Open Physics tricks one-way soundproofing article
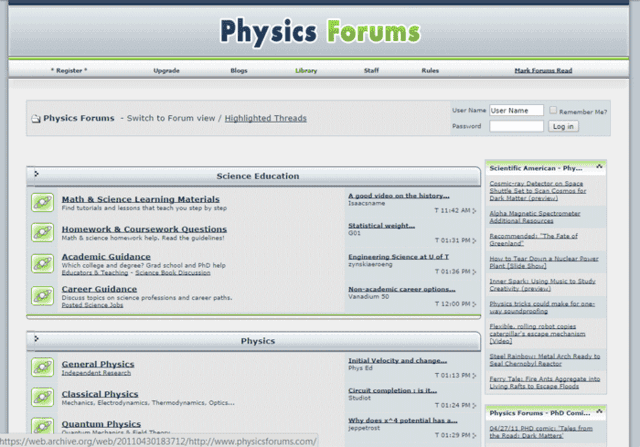Image resolution: width=640 pixels, height=447 pixels. 542,307
